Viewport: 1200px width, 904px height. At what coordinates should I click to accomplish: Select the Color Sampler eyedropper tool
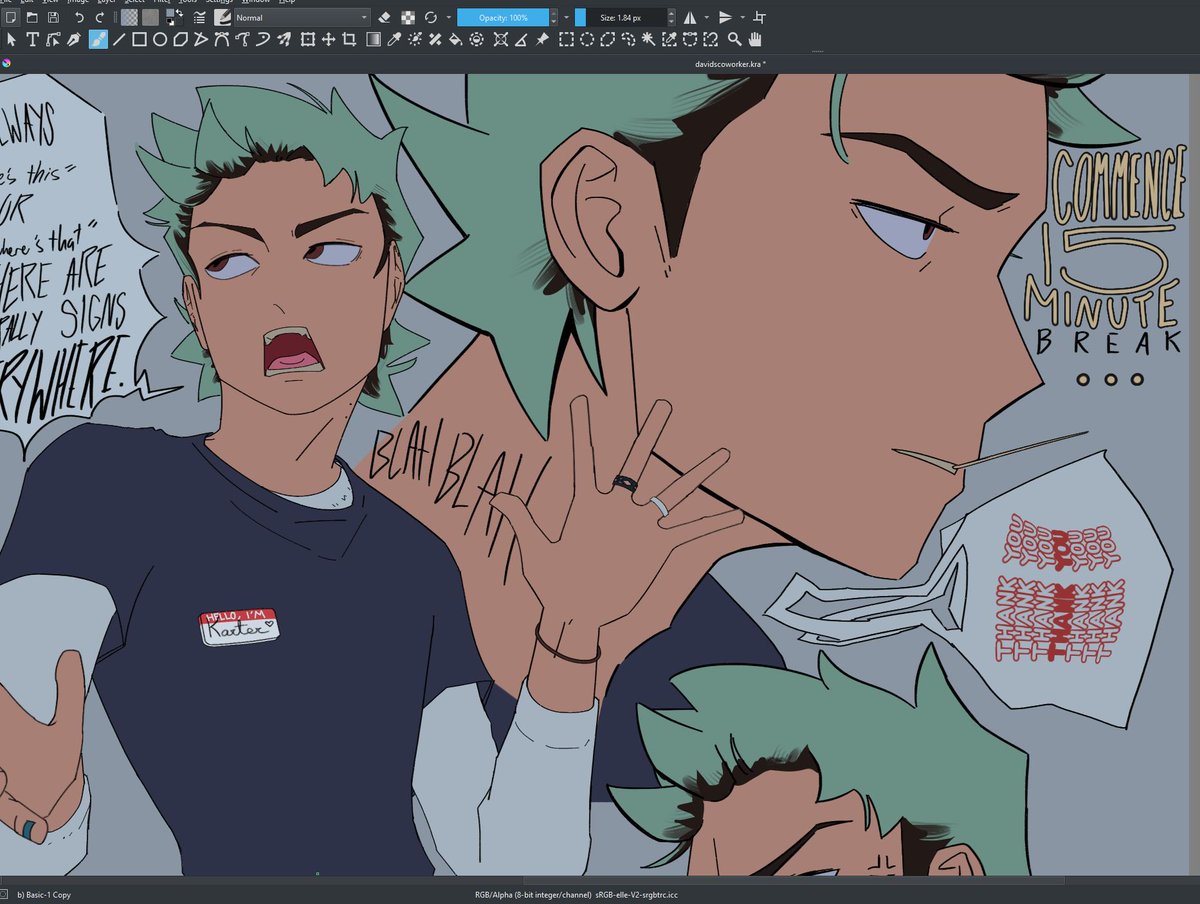point(394,40)
